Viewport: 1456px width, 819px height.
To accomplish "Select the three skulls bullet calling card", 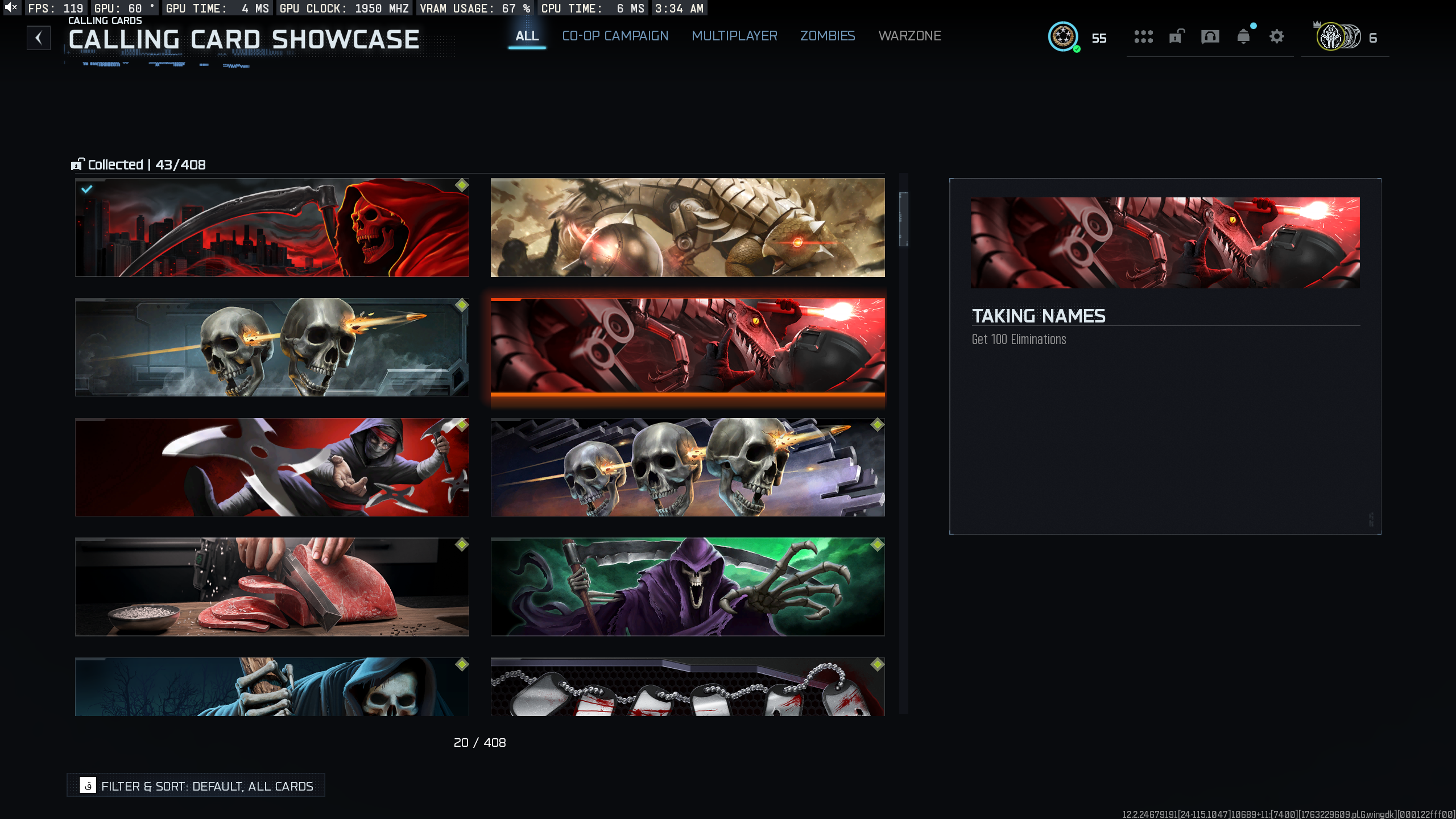I will 688,468.
